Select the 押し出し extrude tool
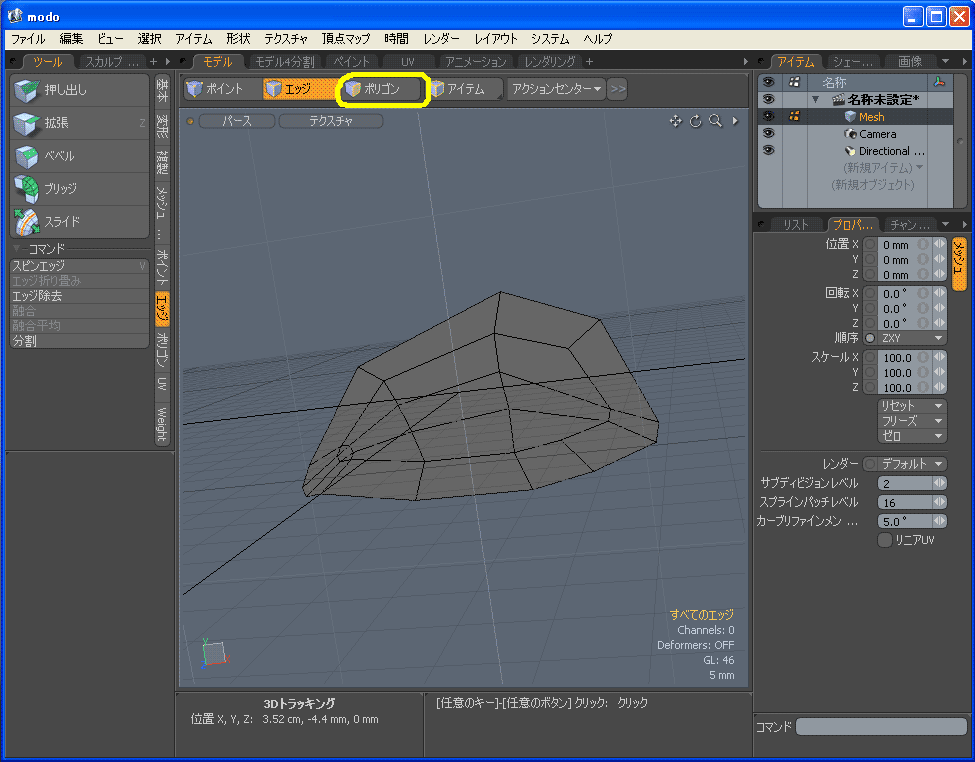The image size is (975, 762). 80,90
